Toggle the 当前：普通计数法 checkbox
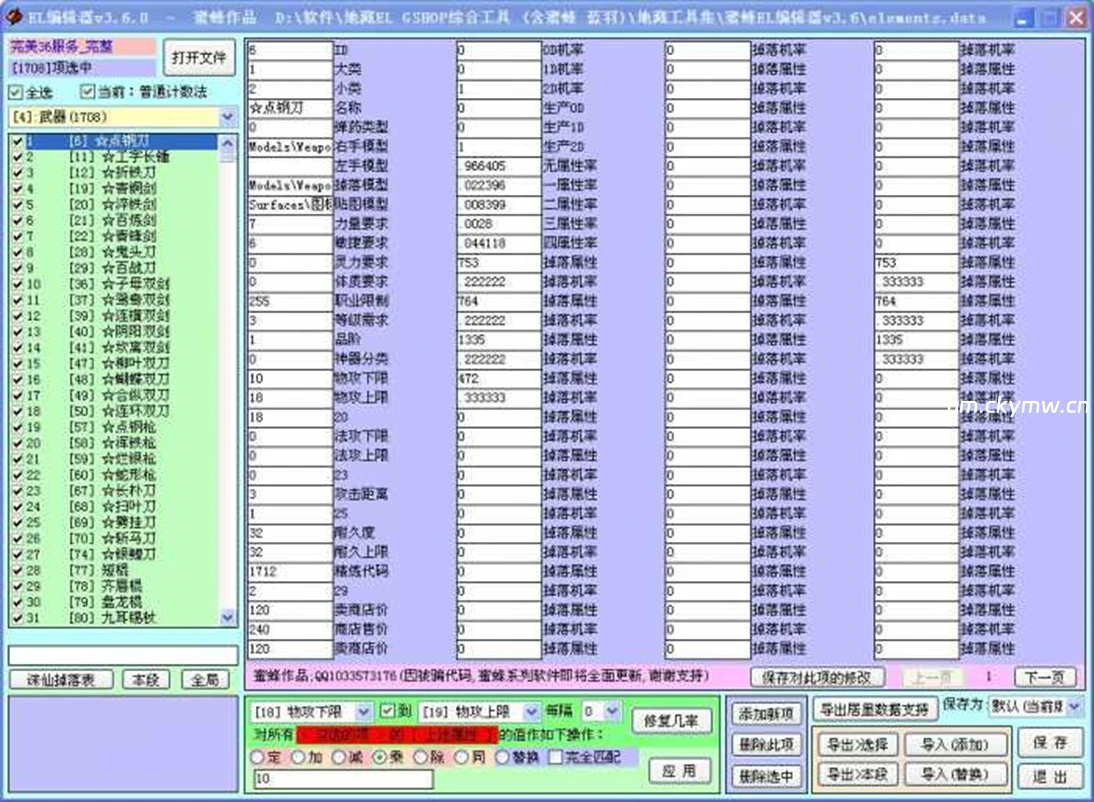Screen dimensions: 1094x802 [87, 91]
